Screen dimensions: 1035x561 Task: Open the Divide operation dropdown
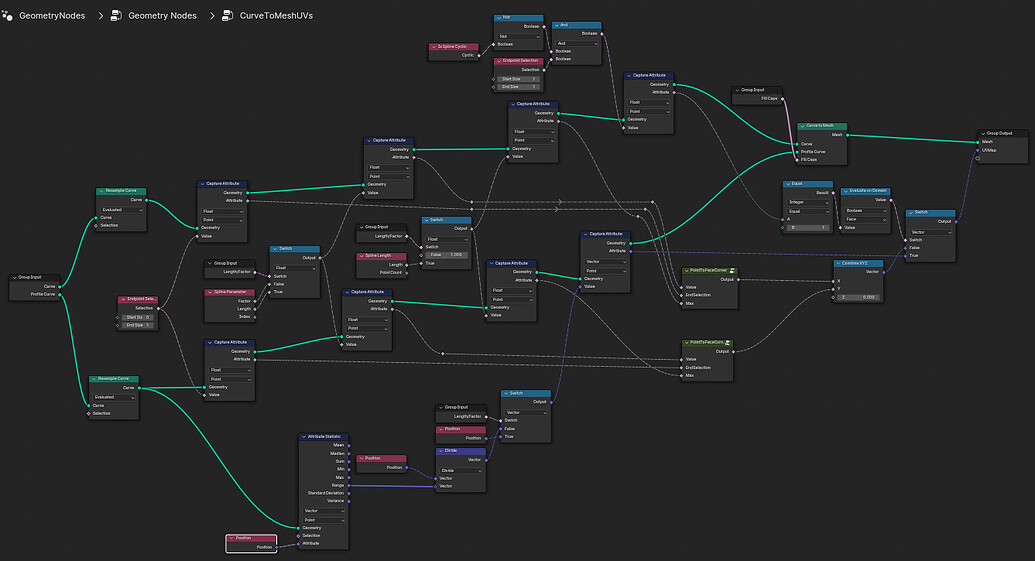(461, 471)
